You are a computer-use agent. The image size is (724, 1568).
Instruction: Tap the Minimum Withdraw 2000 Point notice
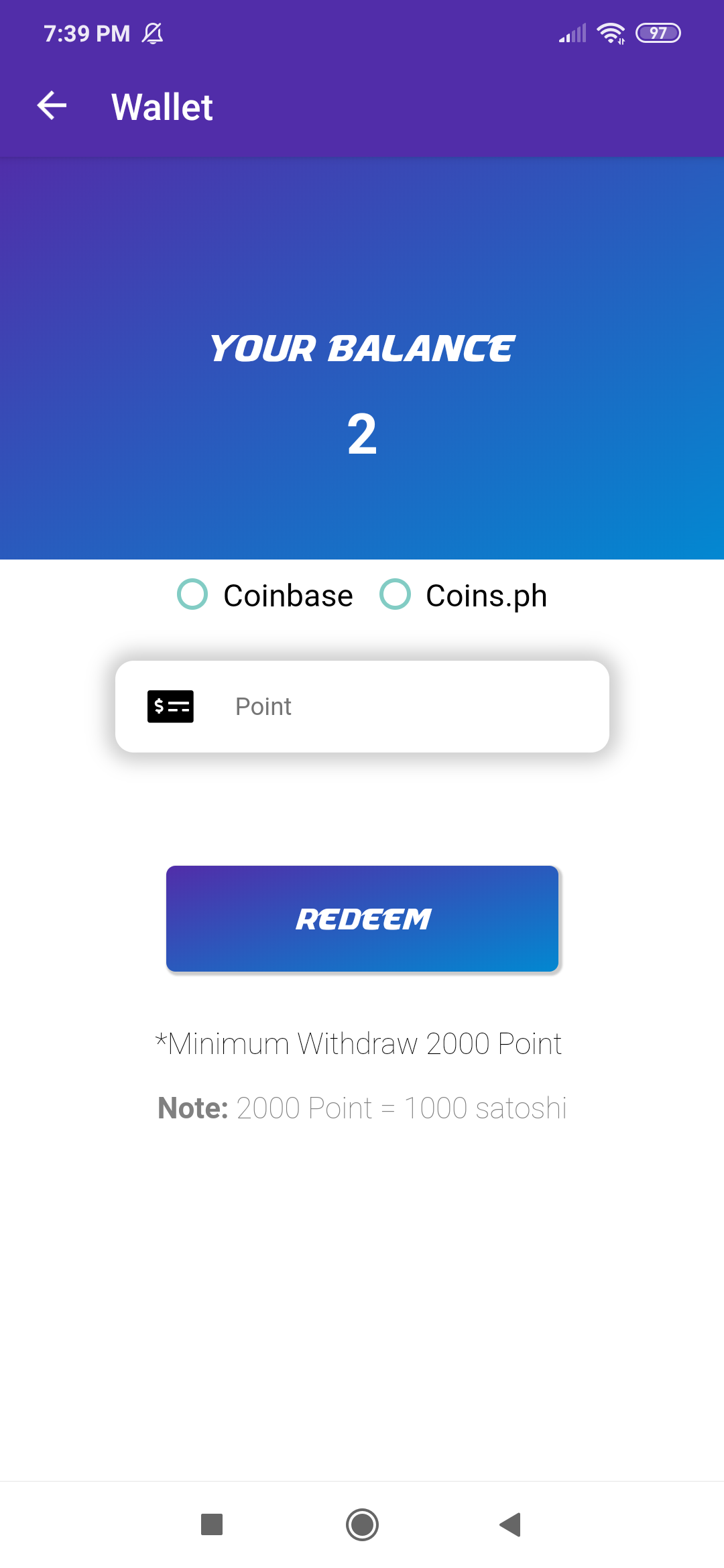pos(359,1043)
